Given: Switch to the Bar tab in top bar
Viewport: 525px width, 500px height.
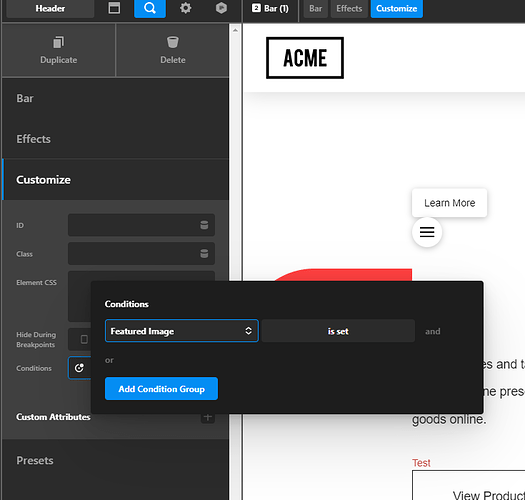Looking at the screenshot, I should click(x=315, y=8).
